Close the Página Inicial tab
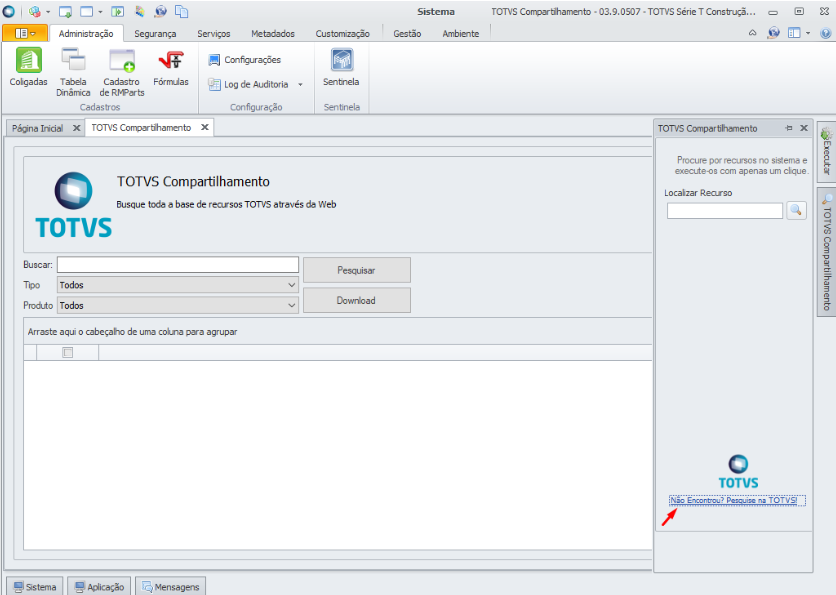 76,128
